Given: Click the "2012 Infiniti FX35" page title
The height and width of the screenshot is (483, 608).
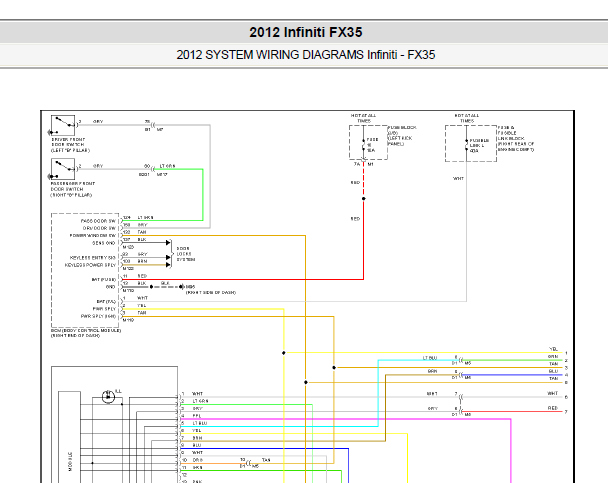Looking at the screenshot, I should (306, 32).
